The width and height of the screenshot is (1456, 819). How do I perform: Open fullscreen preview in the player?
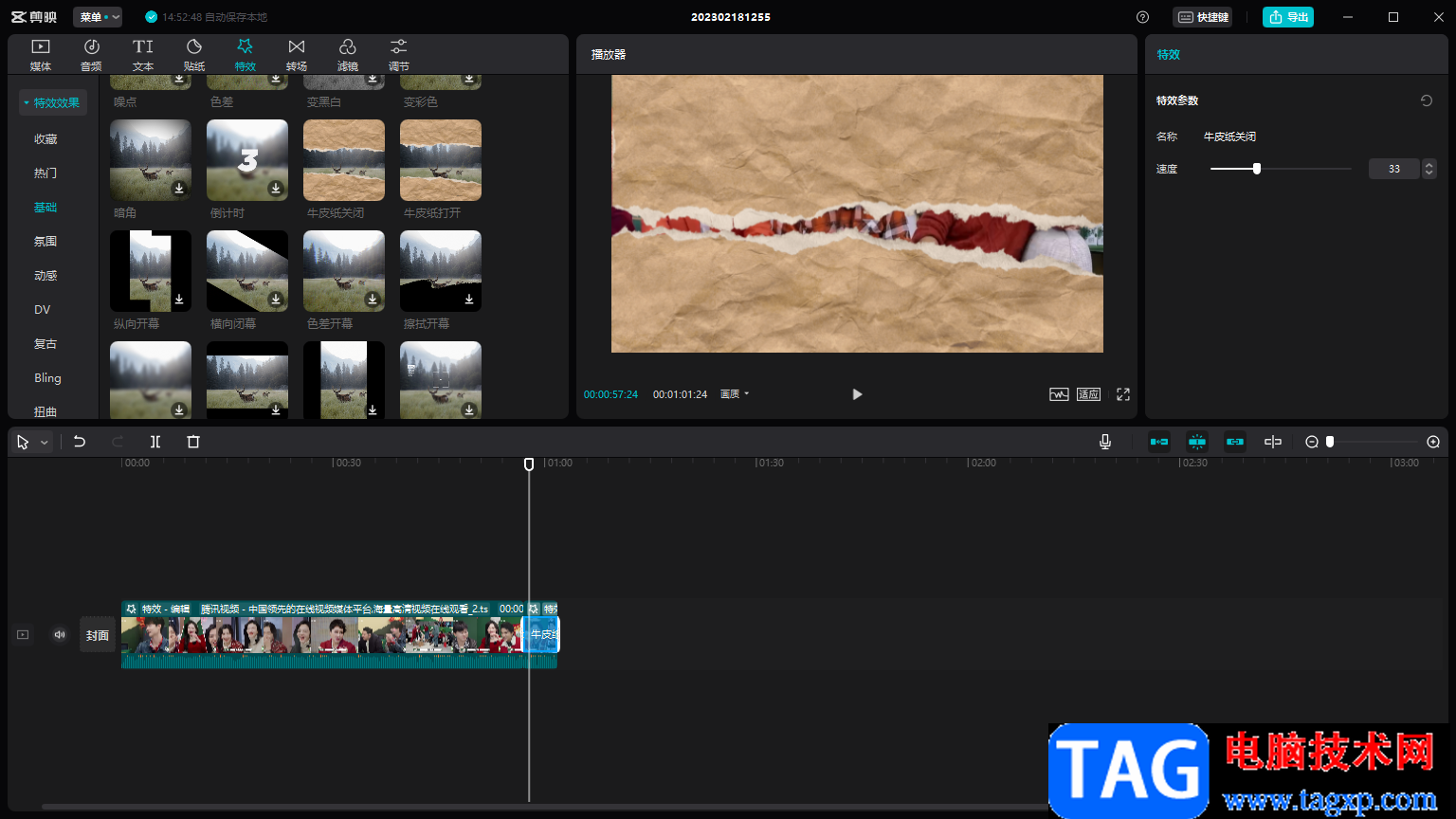tap(1123, 394)
